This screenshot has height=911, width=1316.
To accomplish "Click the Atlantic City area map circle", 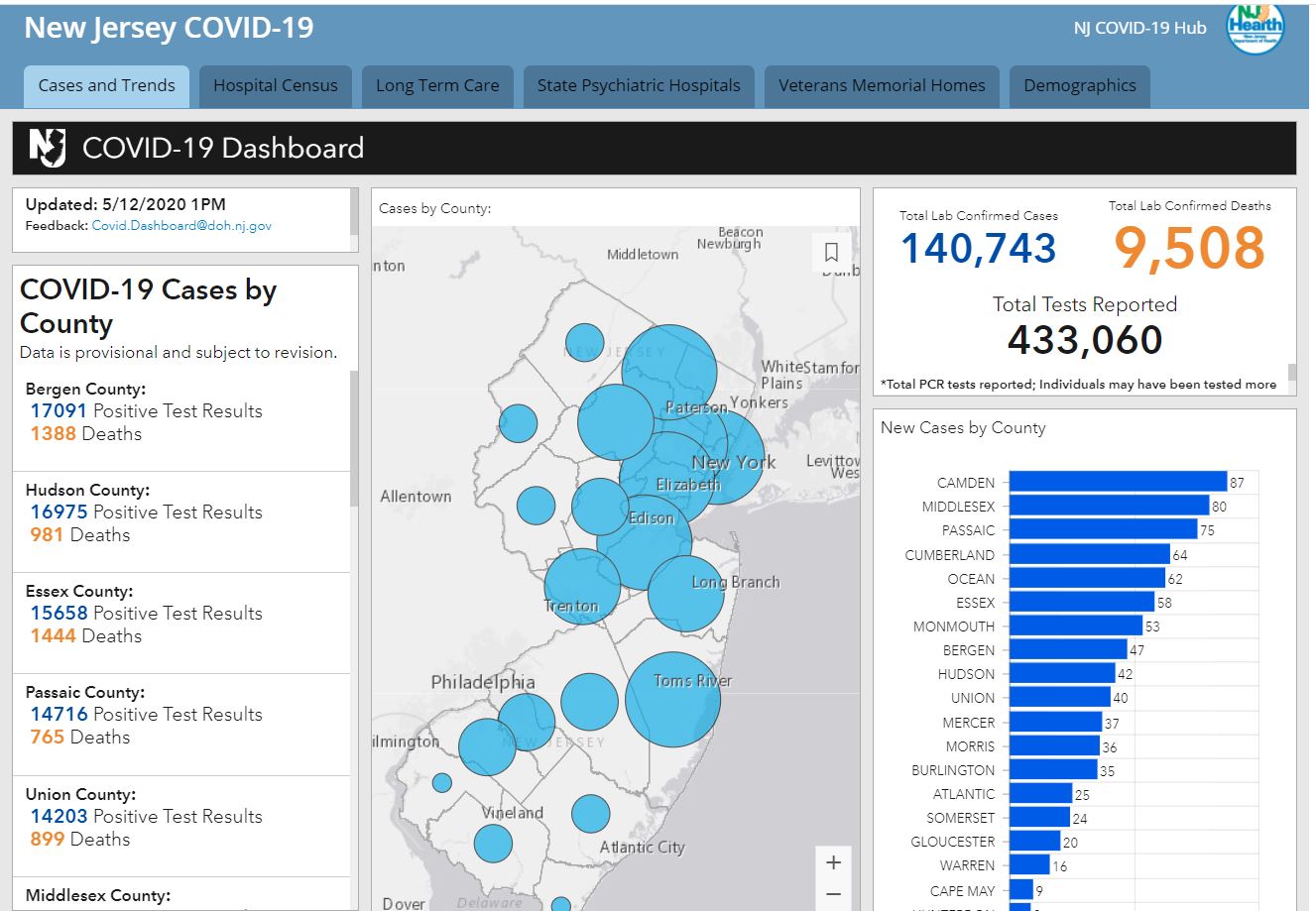I will 590,813.
